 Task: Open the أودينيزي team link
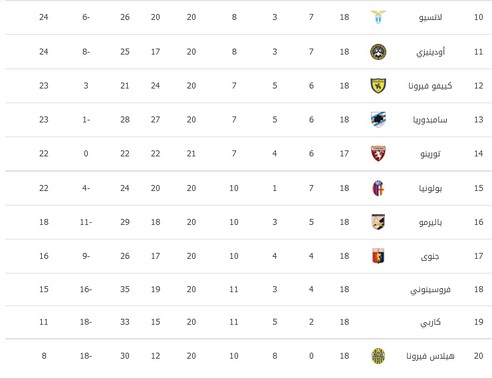coord(430,52)
